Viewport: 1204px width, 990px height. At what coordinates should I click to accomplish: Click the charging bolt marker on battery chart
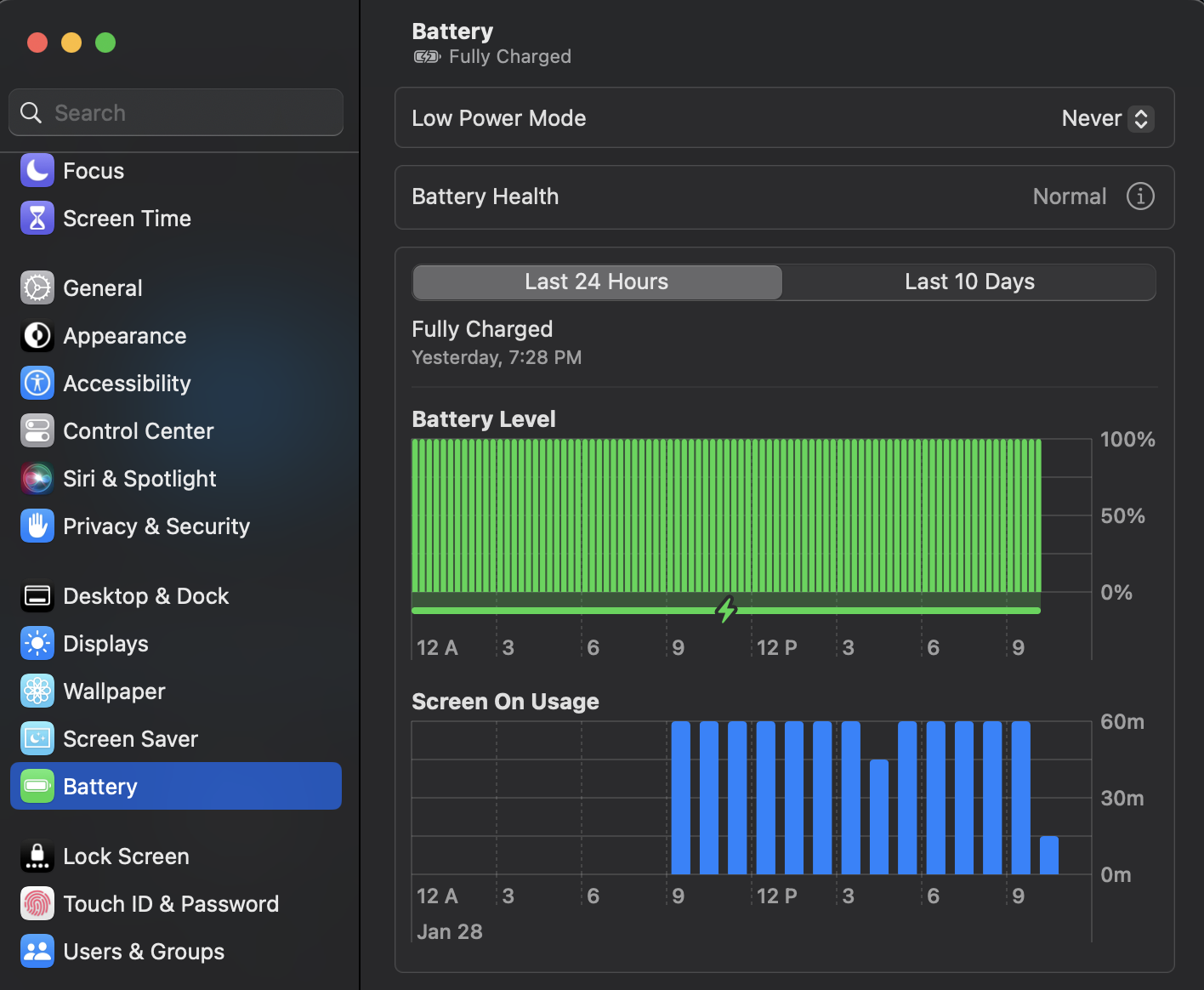click(726, 610)
